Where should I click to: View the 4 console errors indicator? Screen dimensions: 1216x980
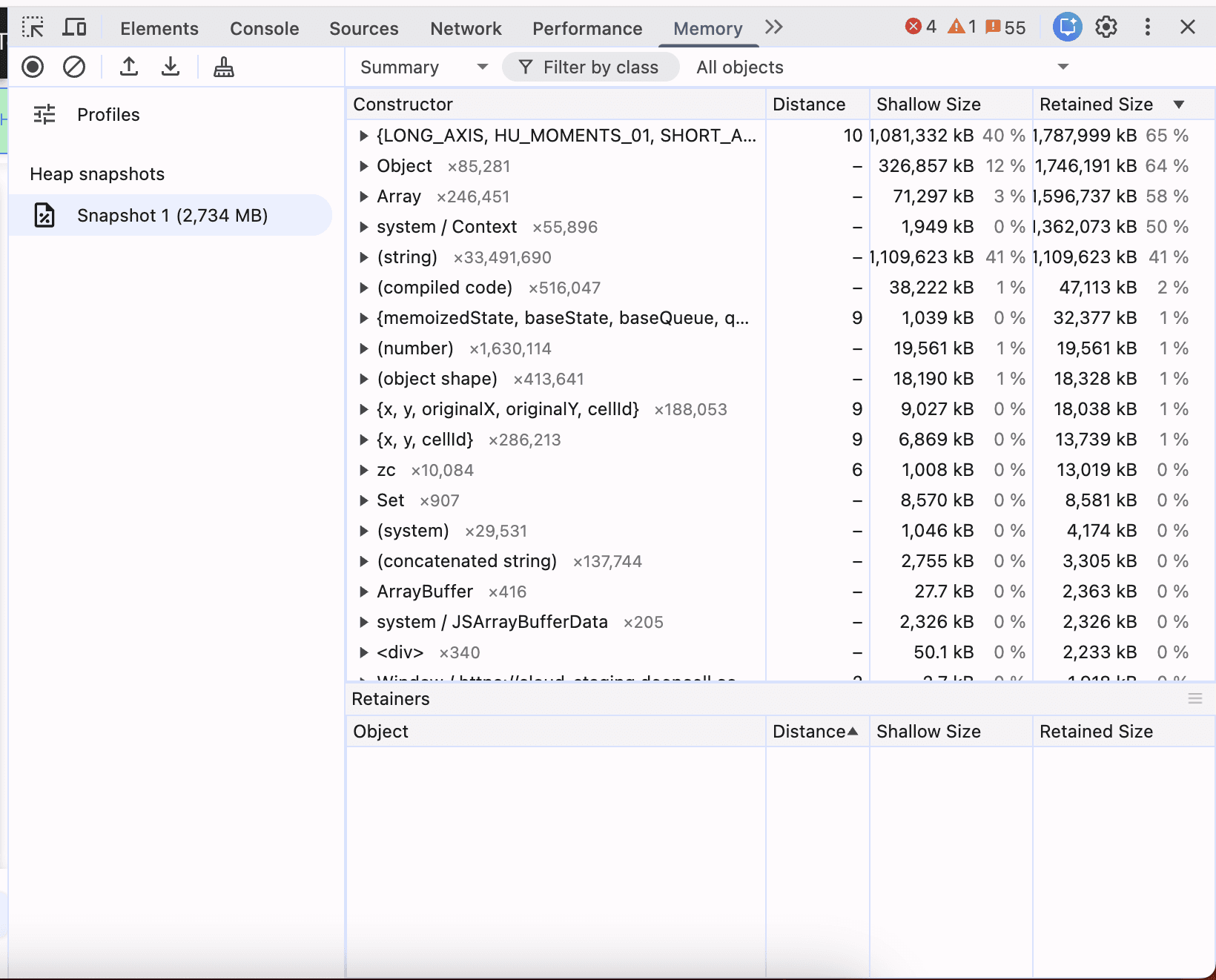920,27
